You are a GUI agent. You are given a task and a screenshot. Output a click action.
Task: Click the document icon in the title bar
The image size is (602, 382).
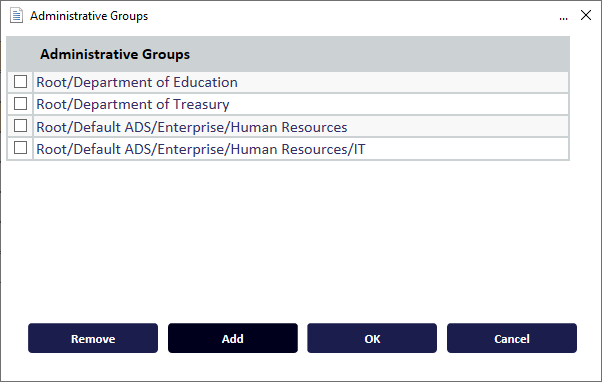click(x=16, y=16)
